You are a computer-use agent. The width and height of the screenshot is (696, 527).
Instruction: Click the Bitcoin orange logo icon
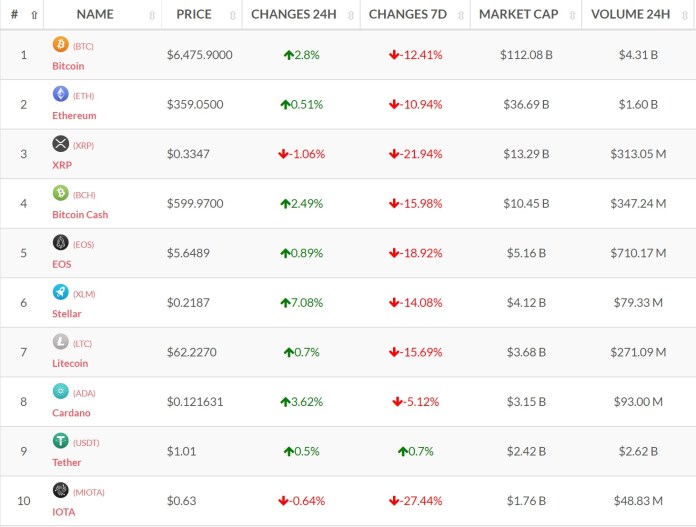coord(61,44)
